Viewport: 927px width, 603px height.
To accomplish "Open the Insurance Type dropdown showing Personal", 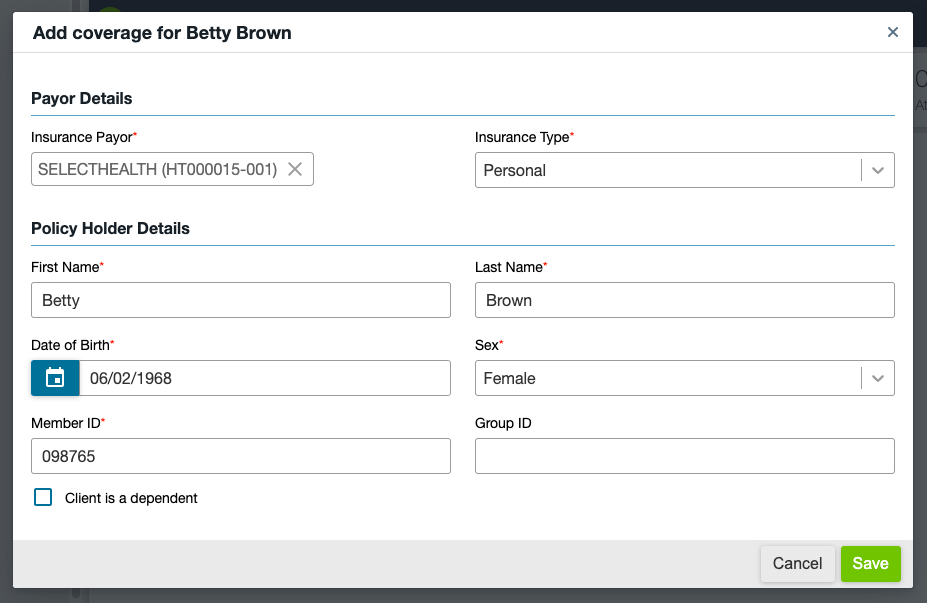I will [667, 170].
